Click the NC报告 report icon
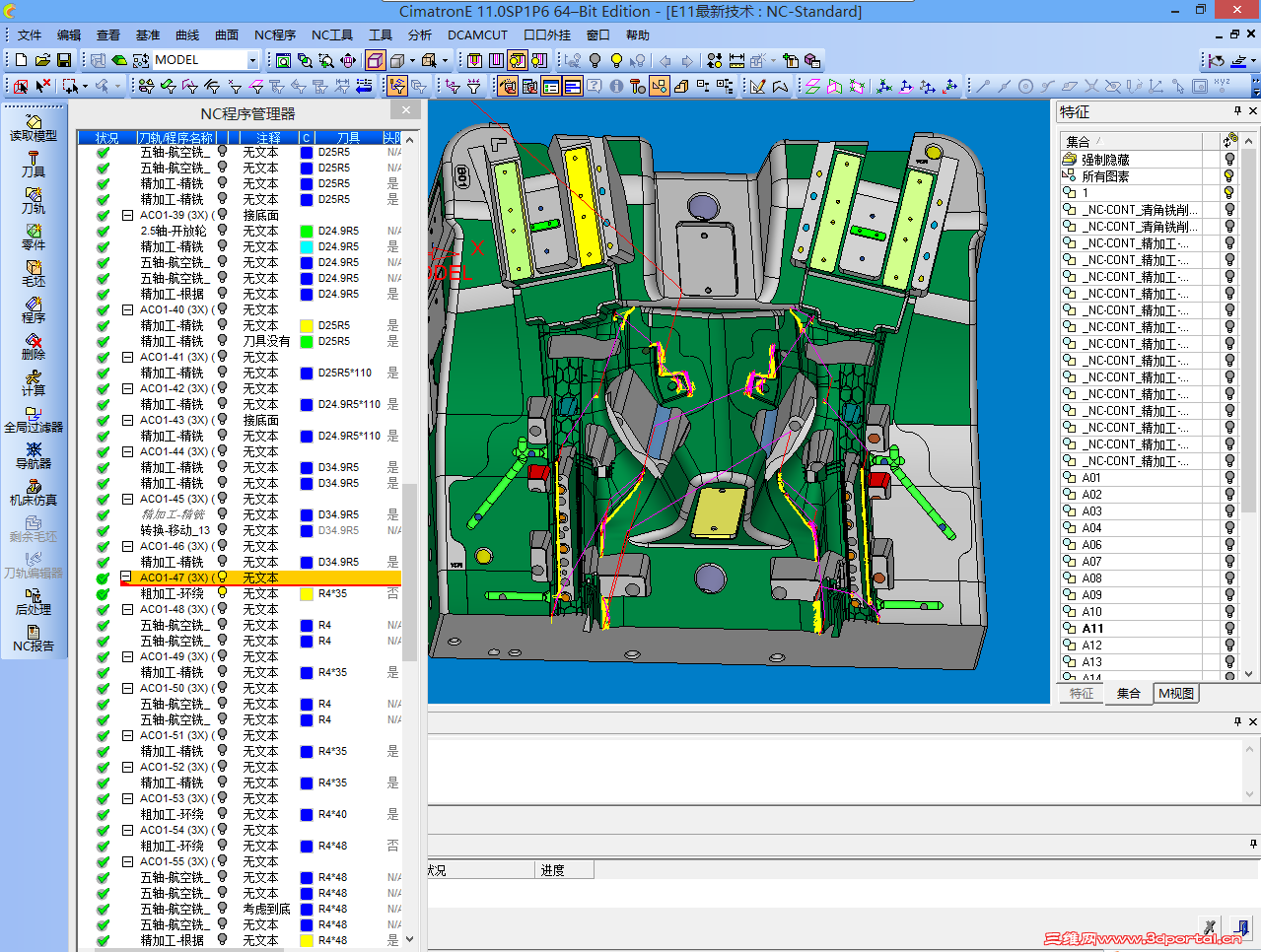This screenshot has width=1261, height=952. [34, 638]
